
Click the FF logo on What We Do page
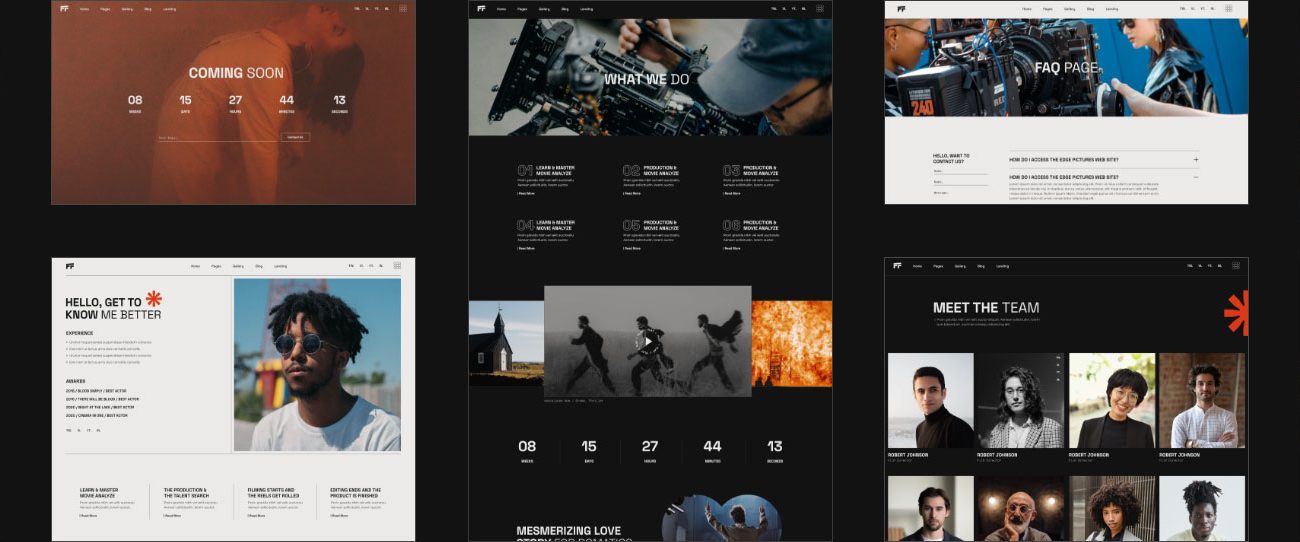tap(481, 8)
